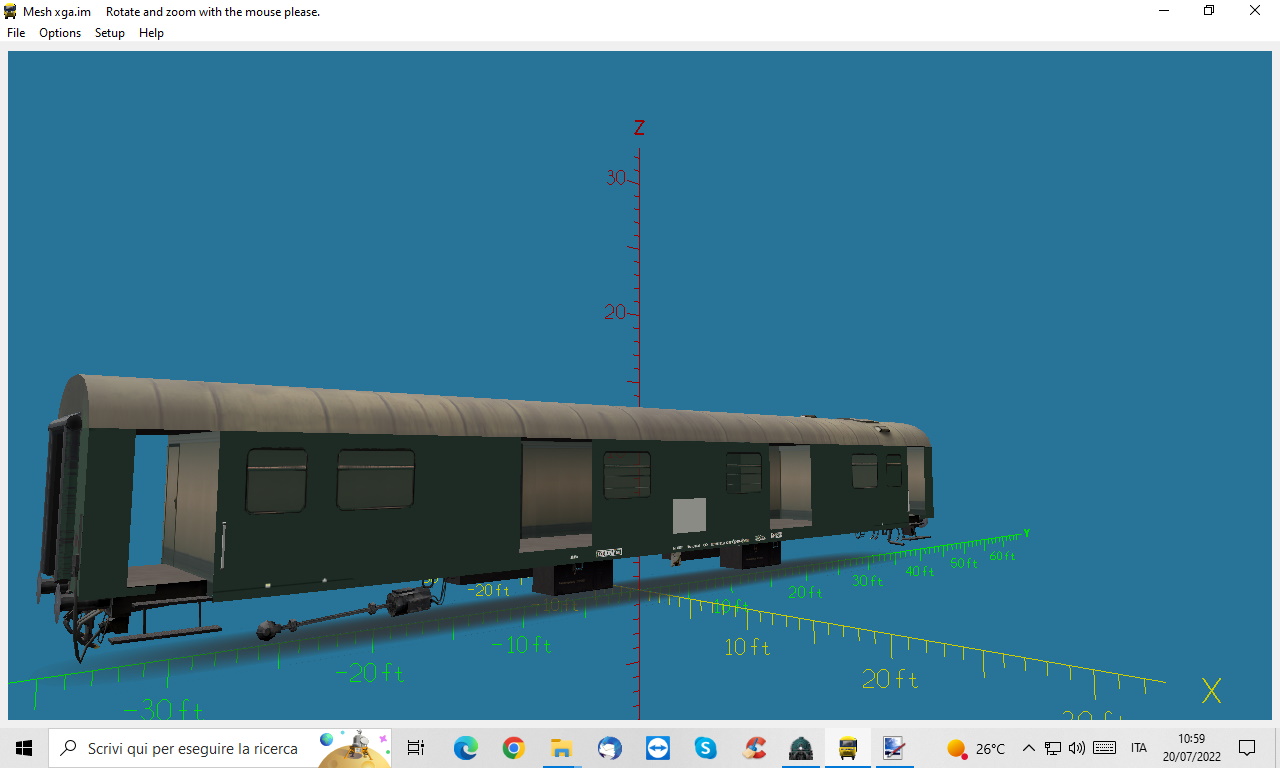The image size is (1280, 768).
Task: Click the Mesh viewer title bar app icon
Action: tap(11, 12)
